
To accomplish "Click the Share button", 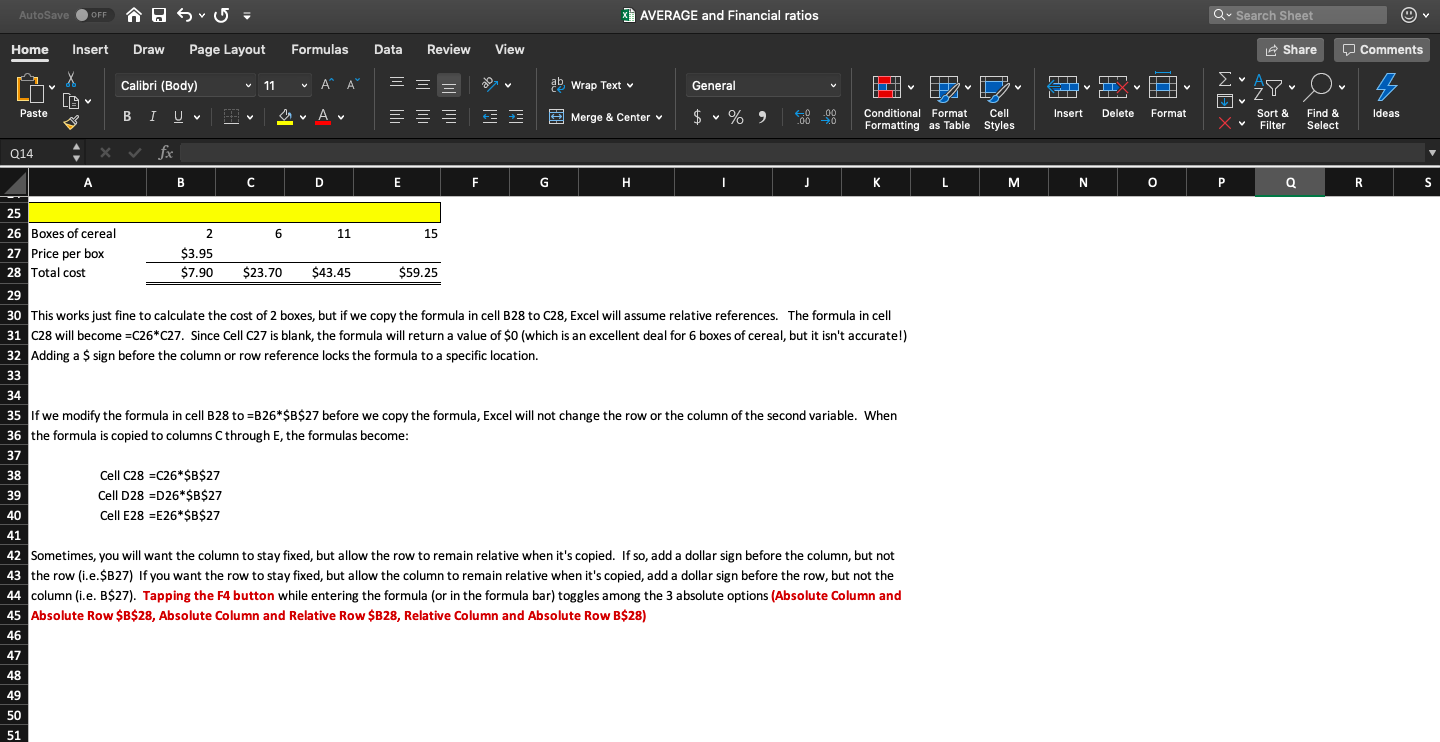I will click(x=1290, y=49).
